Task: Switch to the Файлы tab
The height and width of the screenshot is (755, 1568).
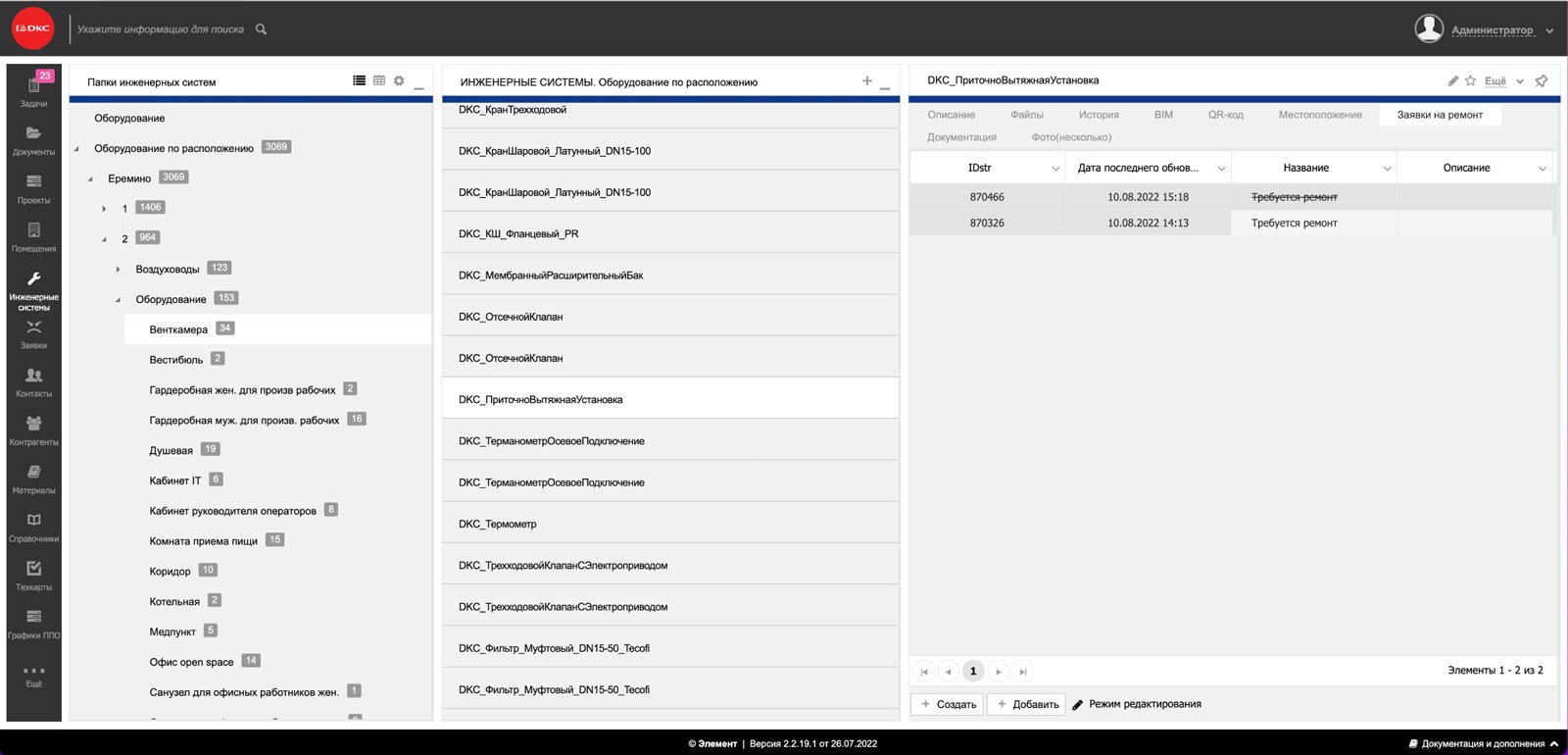Action: click(x=1027, y=115)
